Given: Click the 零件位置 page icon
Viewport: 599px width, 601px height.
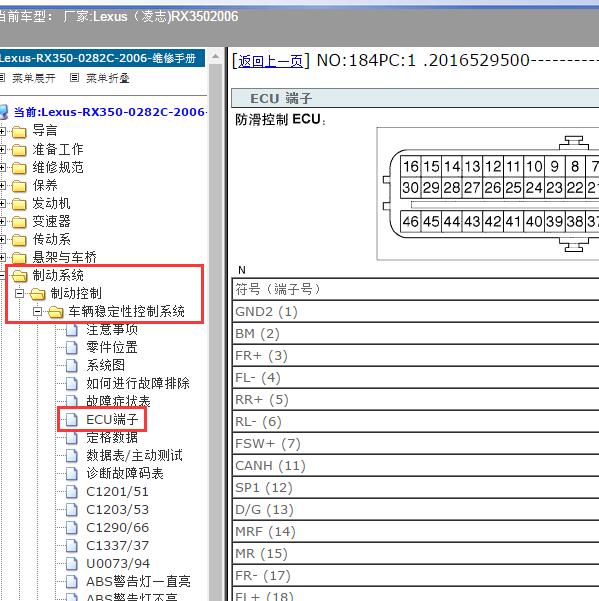Looking at the screenshot, I should pos(72,348).
